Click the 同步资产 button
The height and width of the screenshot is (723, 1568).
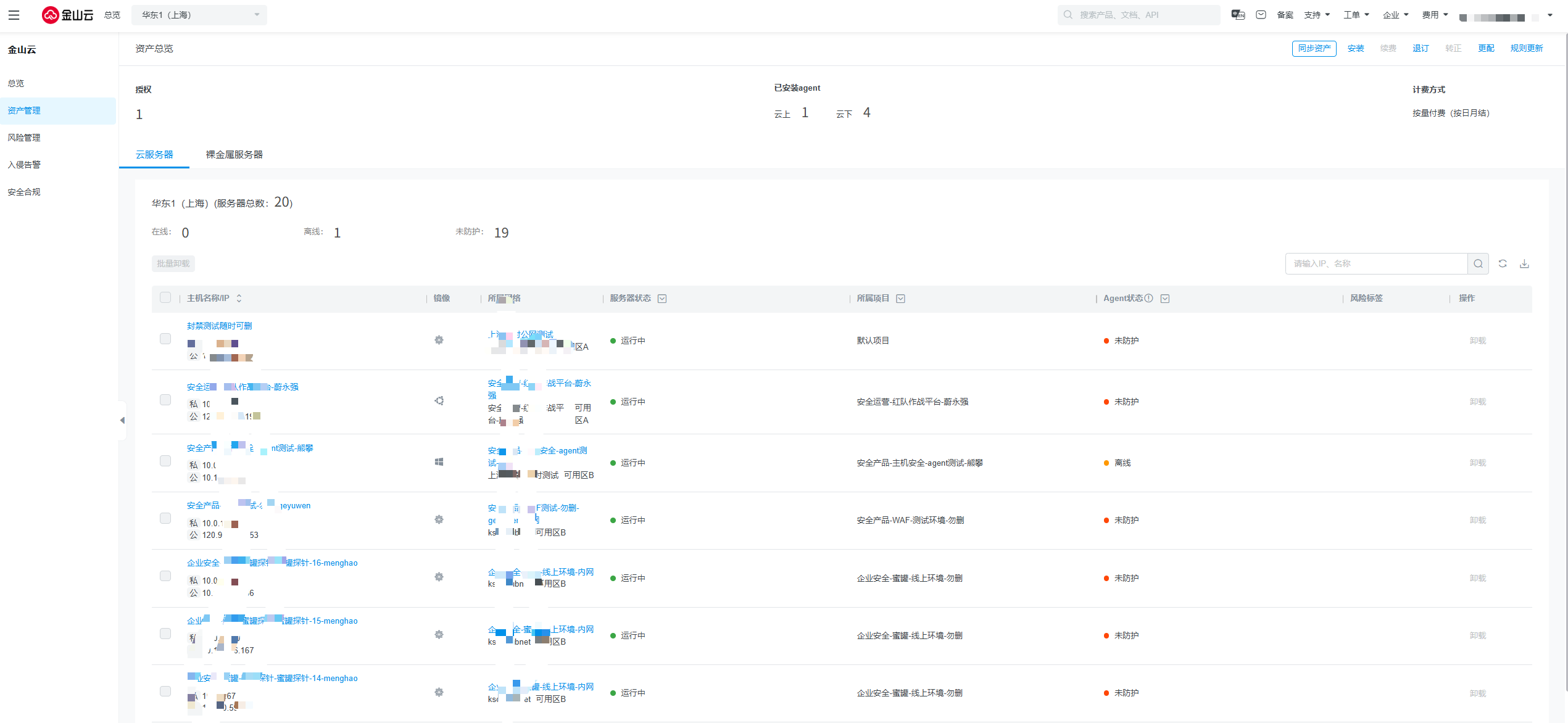pos(1314,49)
